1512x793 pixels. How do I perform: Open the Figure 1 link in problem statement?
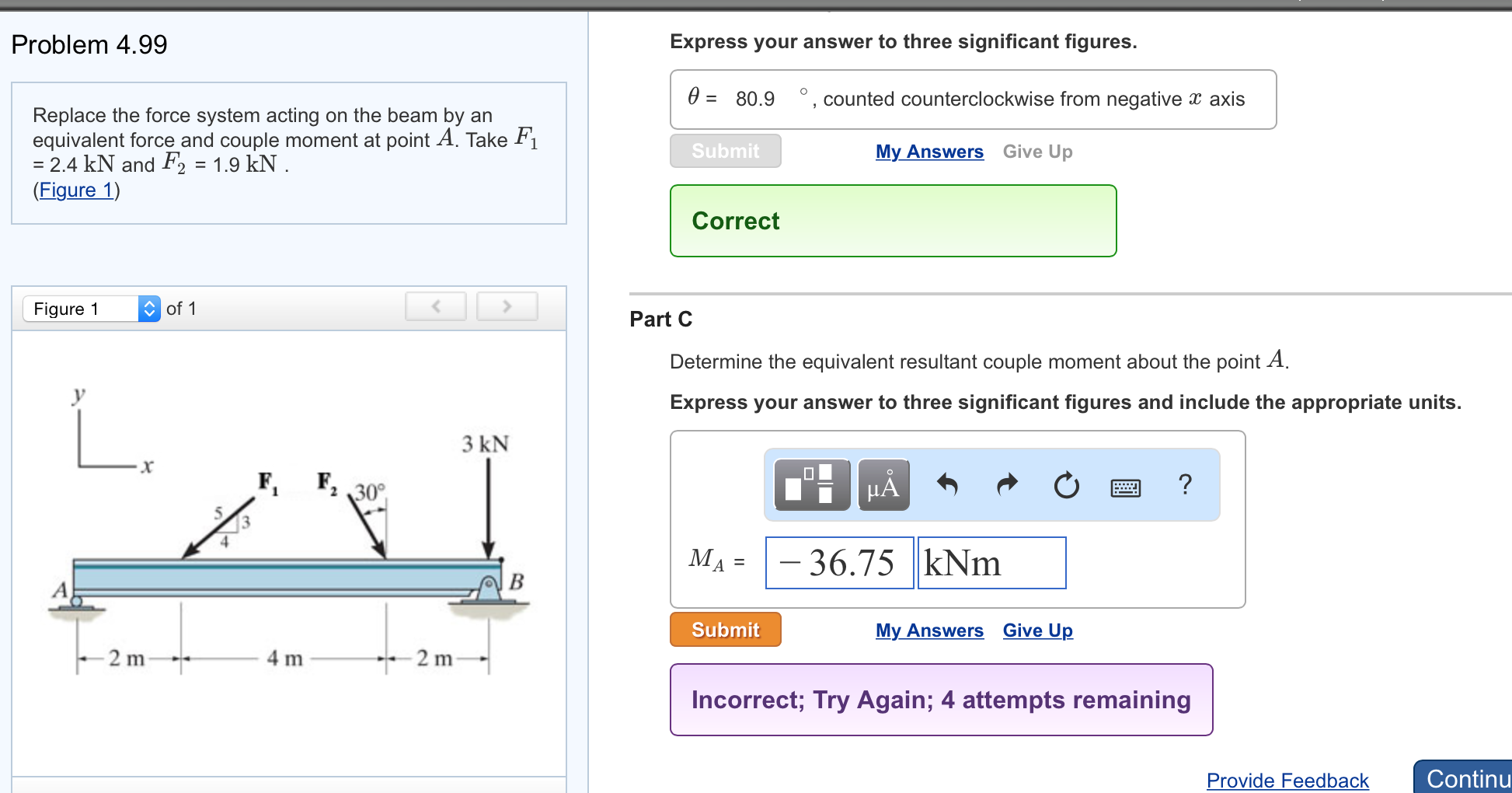point(75,190)
